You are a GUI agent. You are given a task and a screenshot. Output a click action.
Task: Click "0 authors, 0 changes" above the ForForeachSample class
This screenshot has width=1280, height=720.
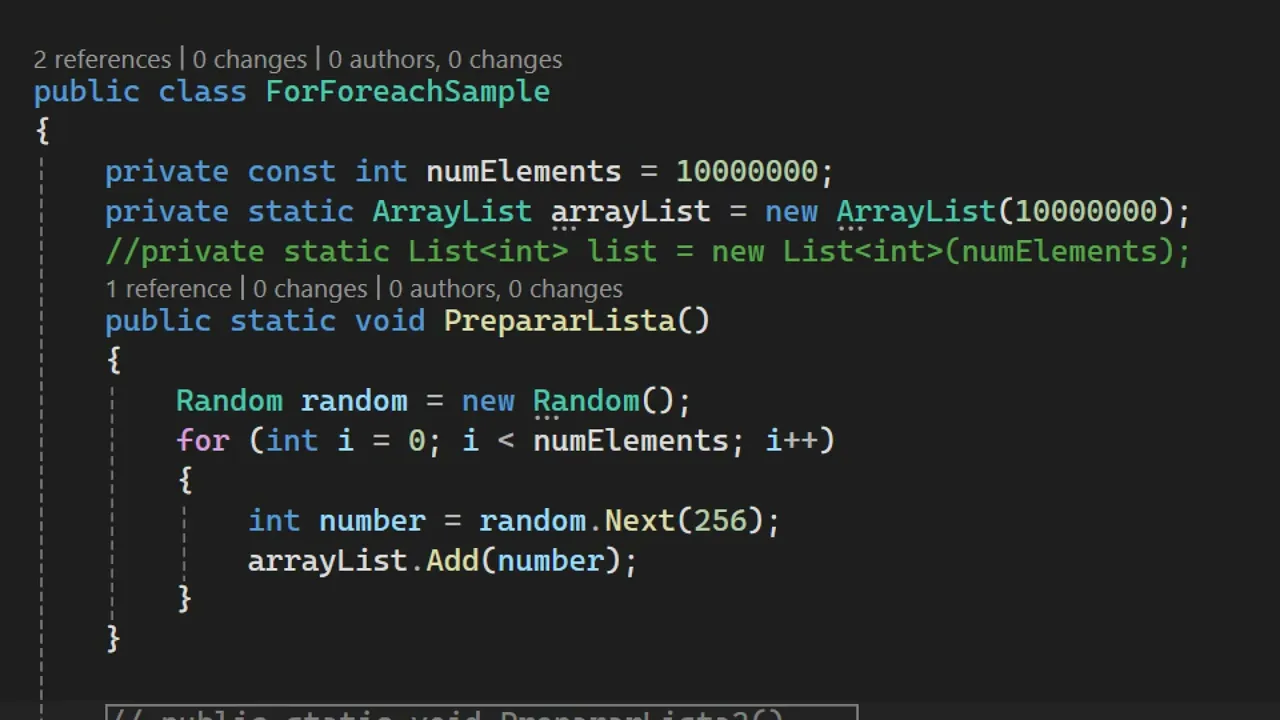click(445, 60)
